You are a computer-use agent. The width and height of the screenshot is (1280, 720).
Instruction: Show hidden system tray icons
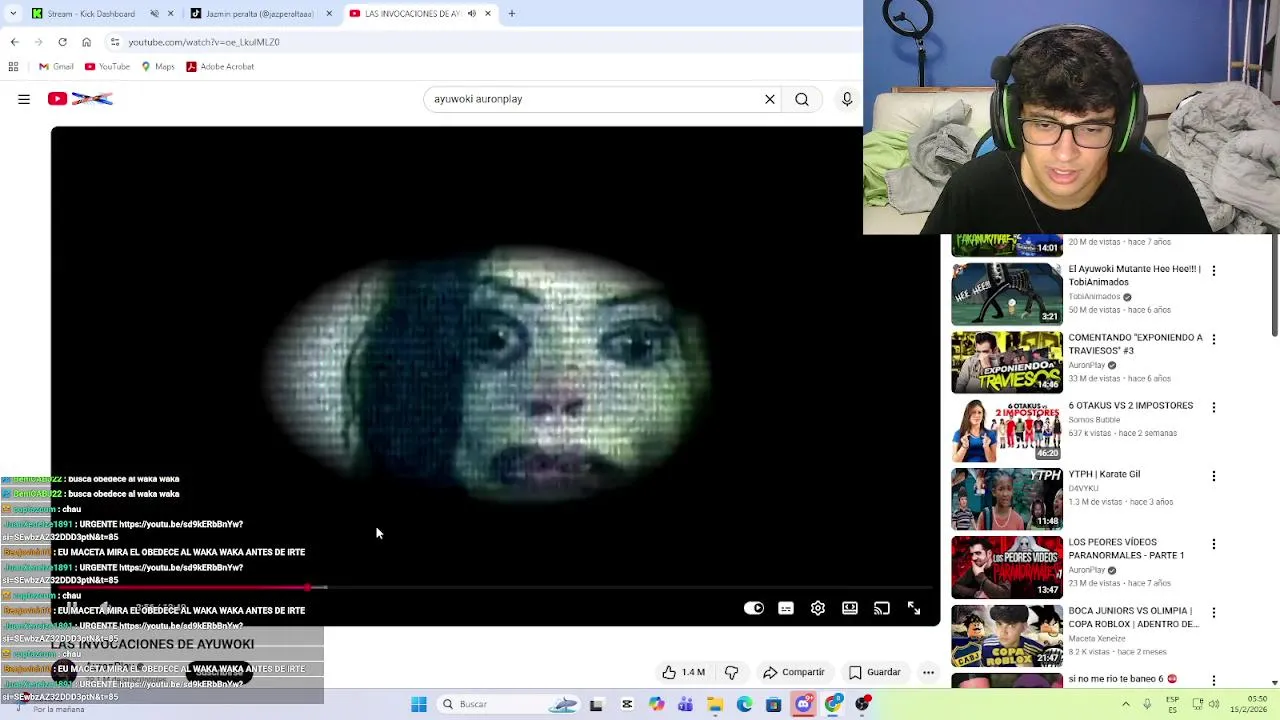point(1126,704)
